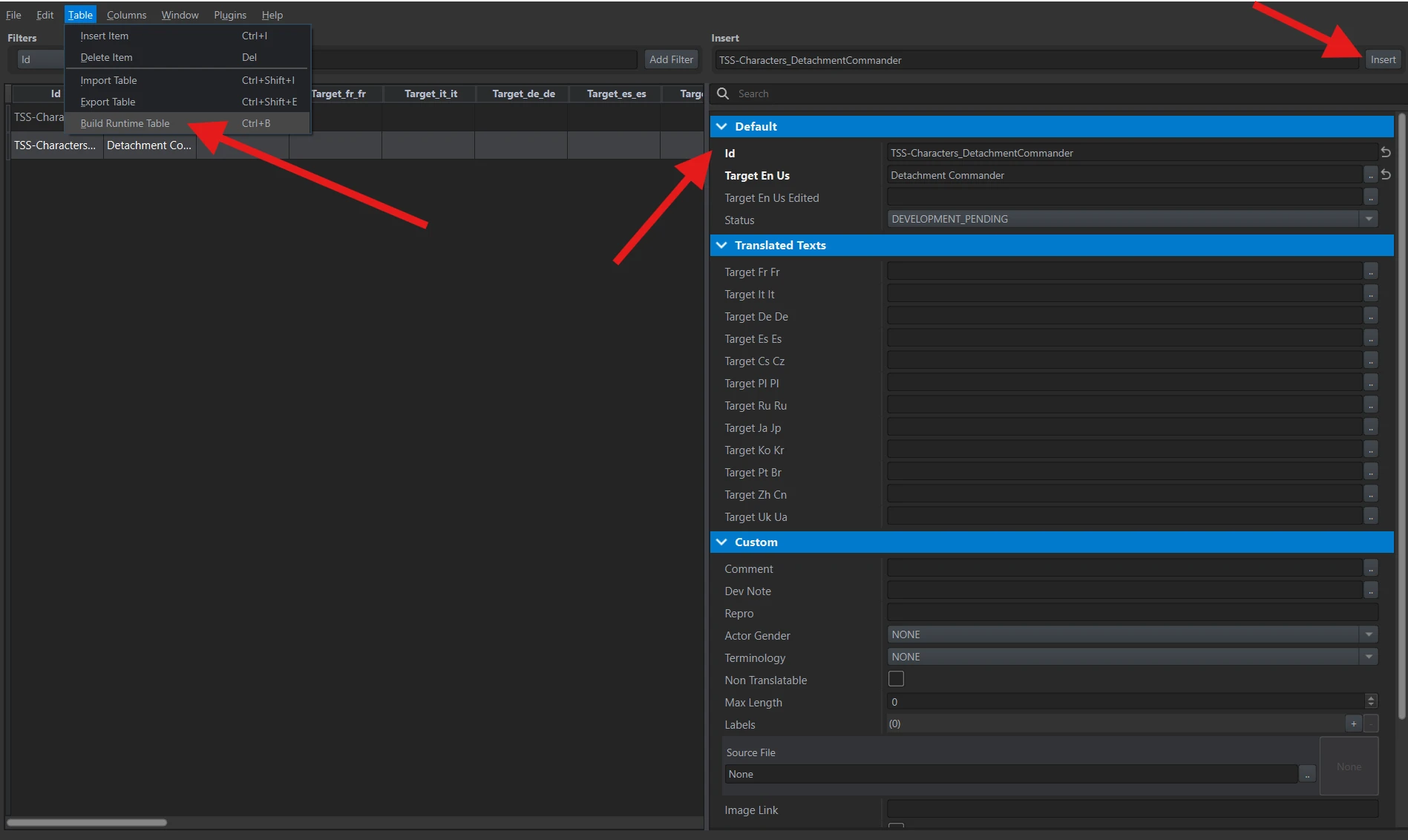Open the Help menu
Viewport: 1408px width, 840px height.
[272, 15]
